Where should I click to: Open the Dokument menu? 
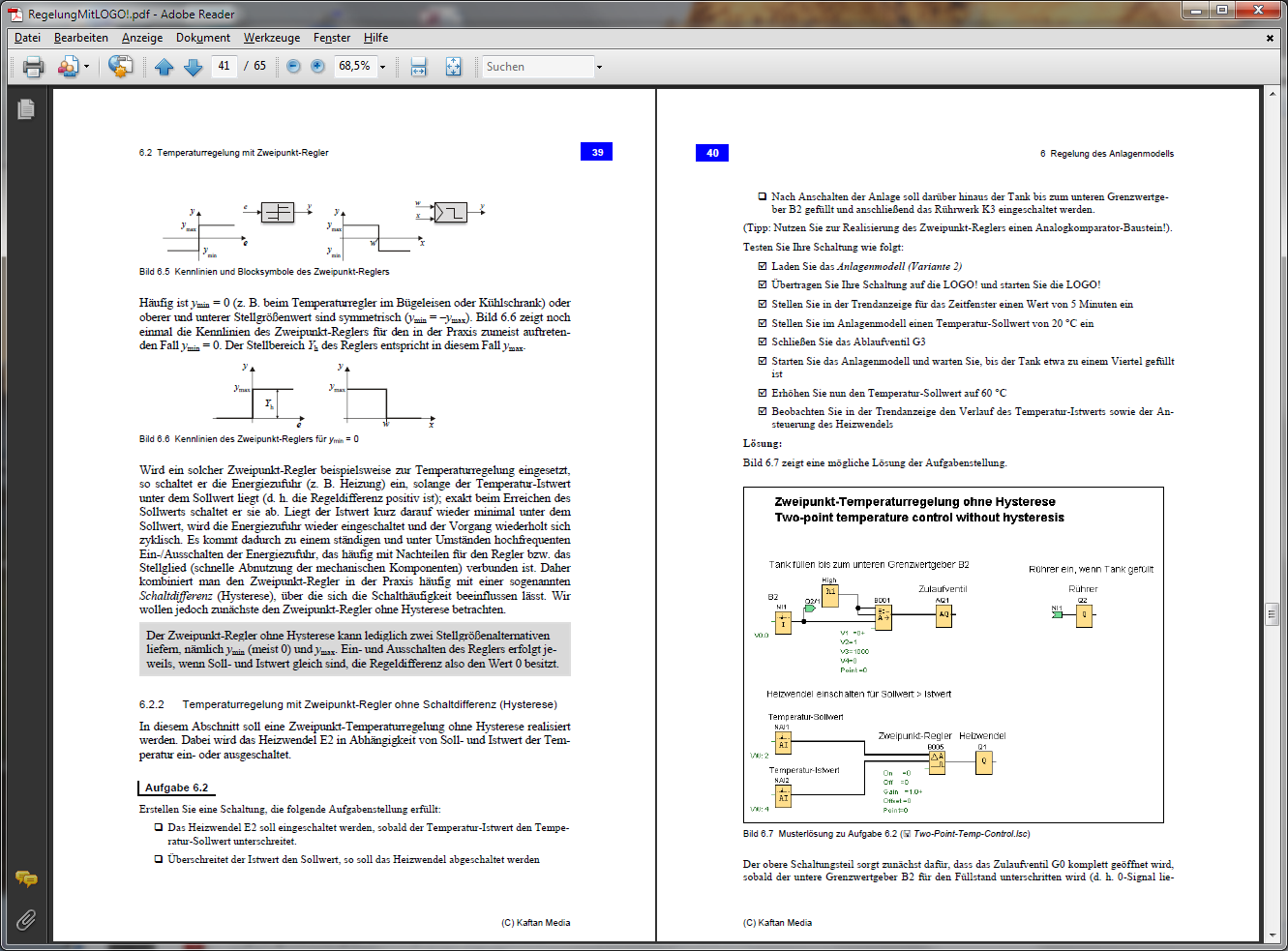point(203,38)
